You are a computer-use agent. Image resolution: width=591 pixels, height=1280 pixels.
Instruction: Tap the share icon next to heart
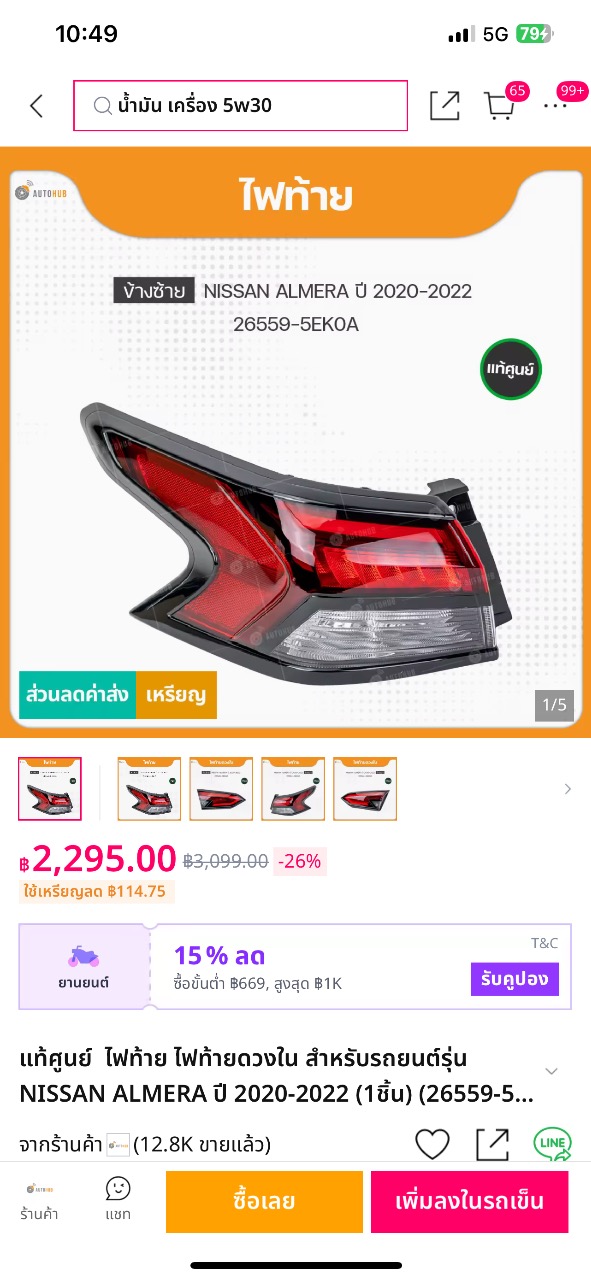(492, 1144)
